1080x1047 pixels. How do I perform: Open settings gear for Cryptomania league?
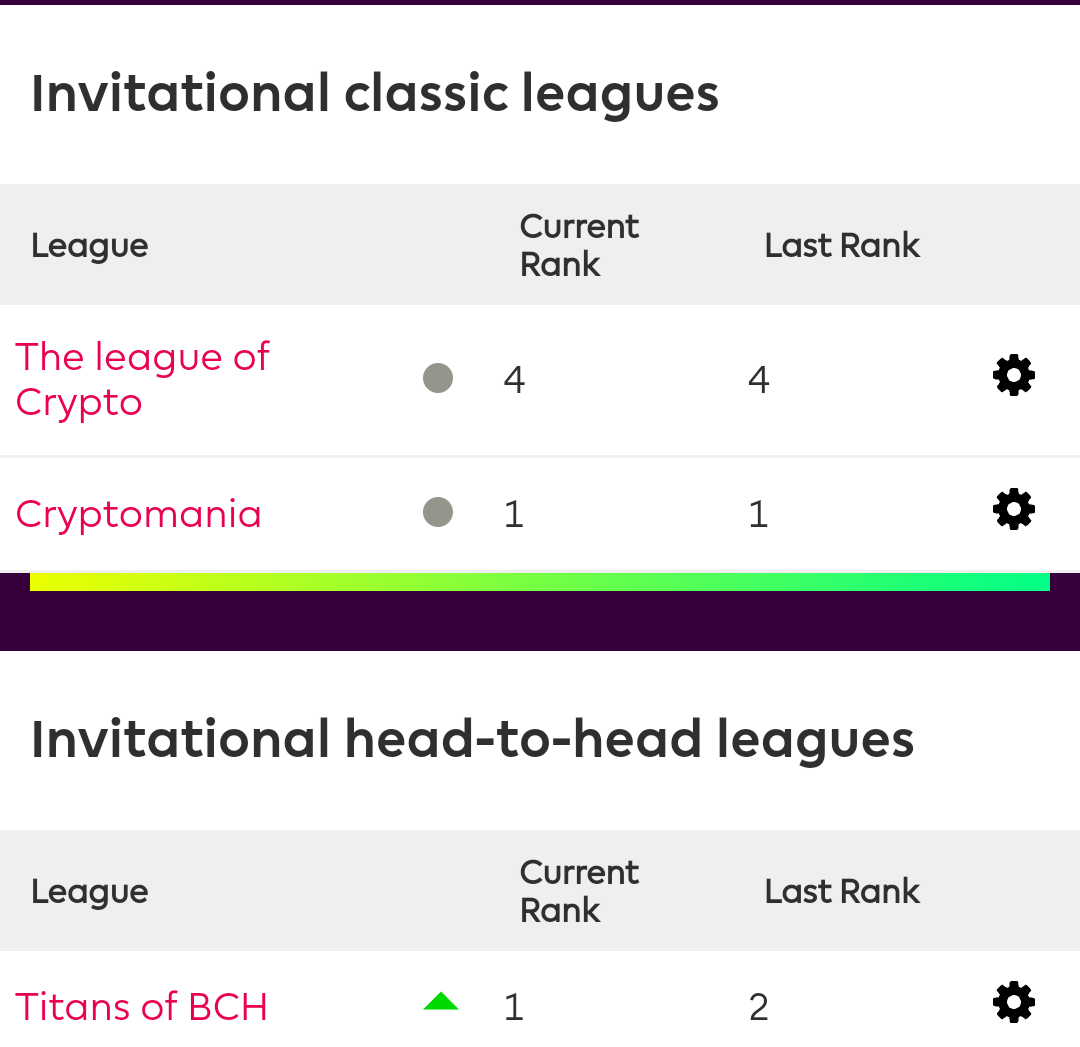pyautogui.click(x=1013, y=510)
